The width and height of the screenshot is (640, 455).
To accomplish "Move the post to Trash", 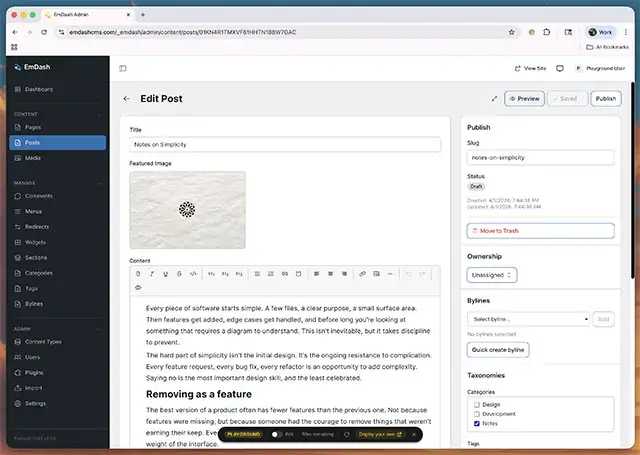I will (540, 231).
